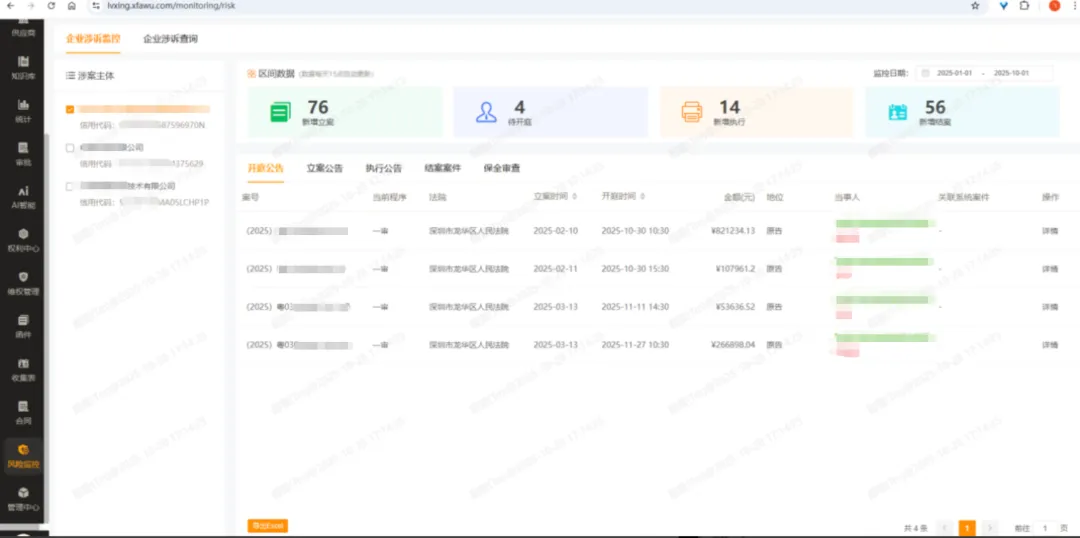Open 详情 for the ¥107961.2 case
This screenshot has height=538, width=1080.
[x=1050, y=269]
